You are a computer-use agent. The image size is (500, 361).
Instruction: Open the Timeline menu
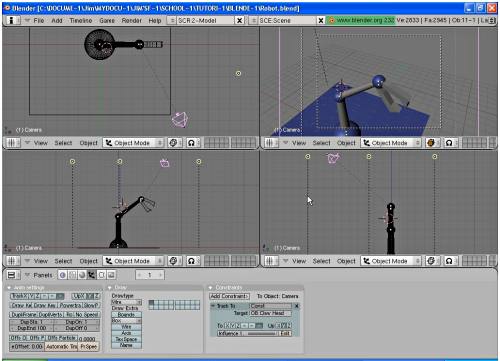click(x=81, y=21)
